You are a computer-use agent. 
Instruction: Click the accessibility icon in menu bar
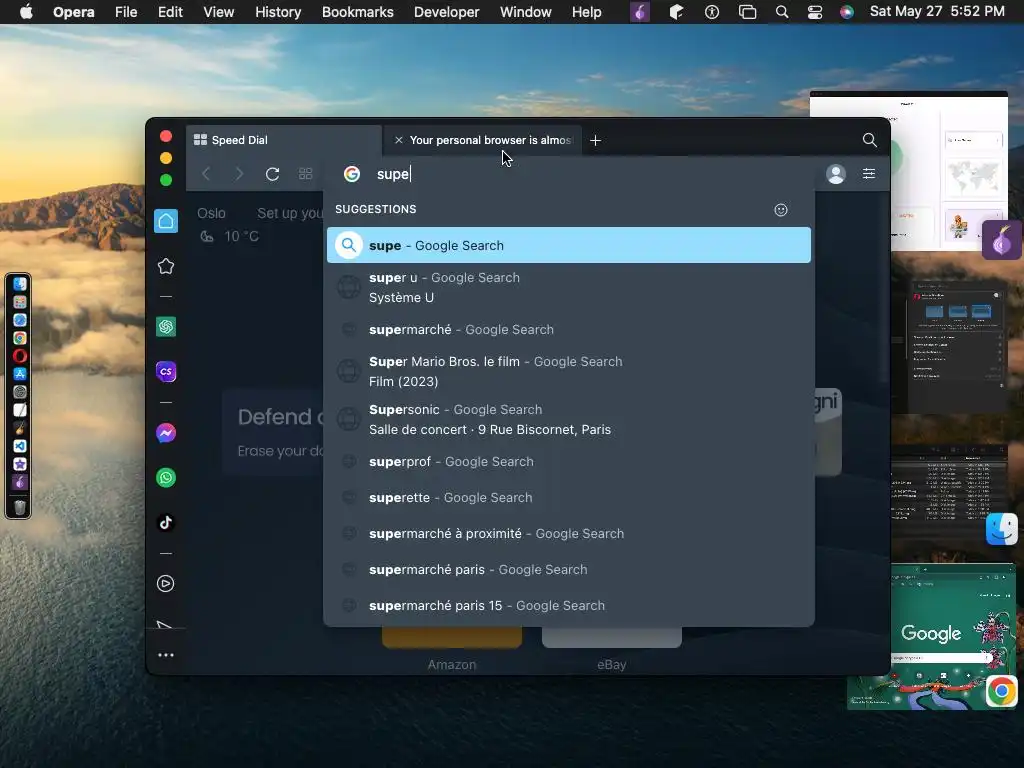[x=712, y=12]
